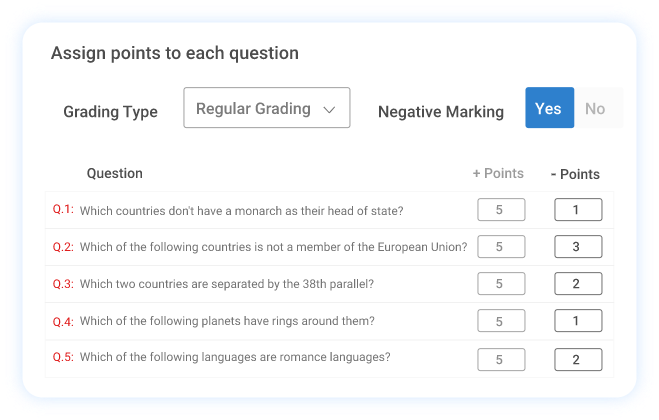
Task: Click the minus points field for Q.1
Action: pos(578,210)
